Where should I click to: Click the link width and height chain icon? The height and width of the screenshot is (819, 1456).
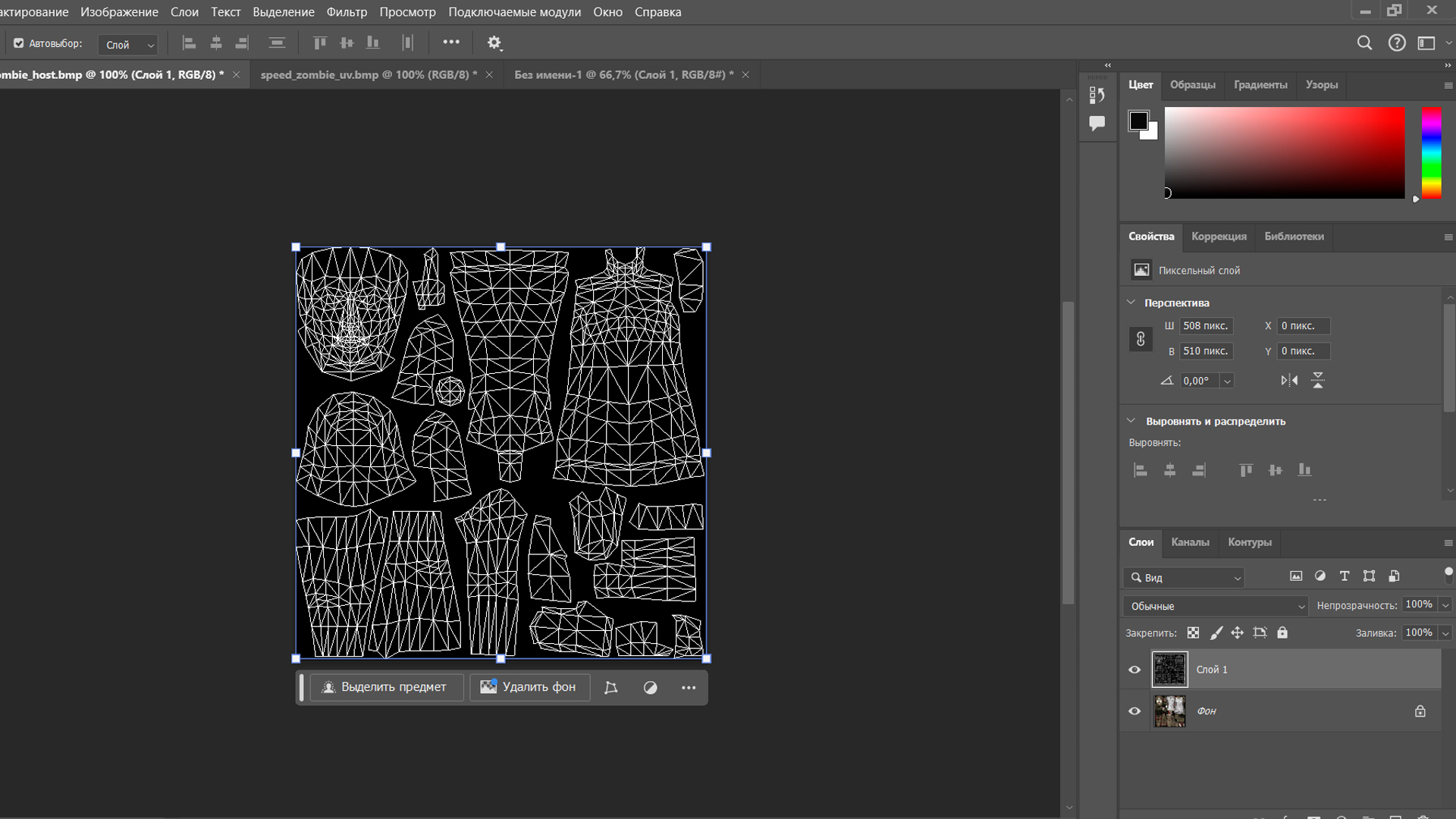(x=1141, y=339)
